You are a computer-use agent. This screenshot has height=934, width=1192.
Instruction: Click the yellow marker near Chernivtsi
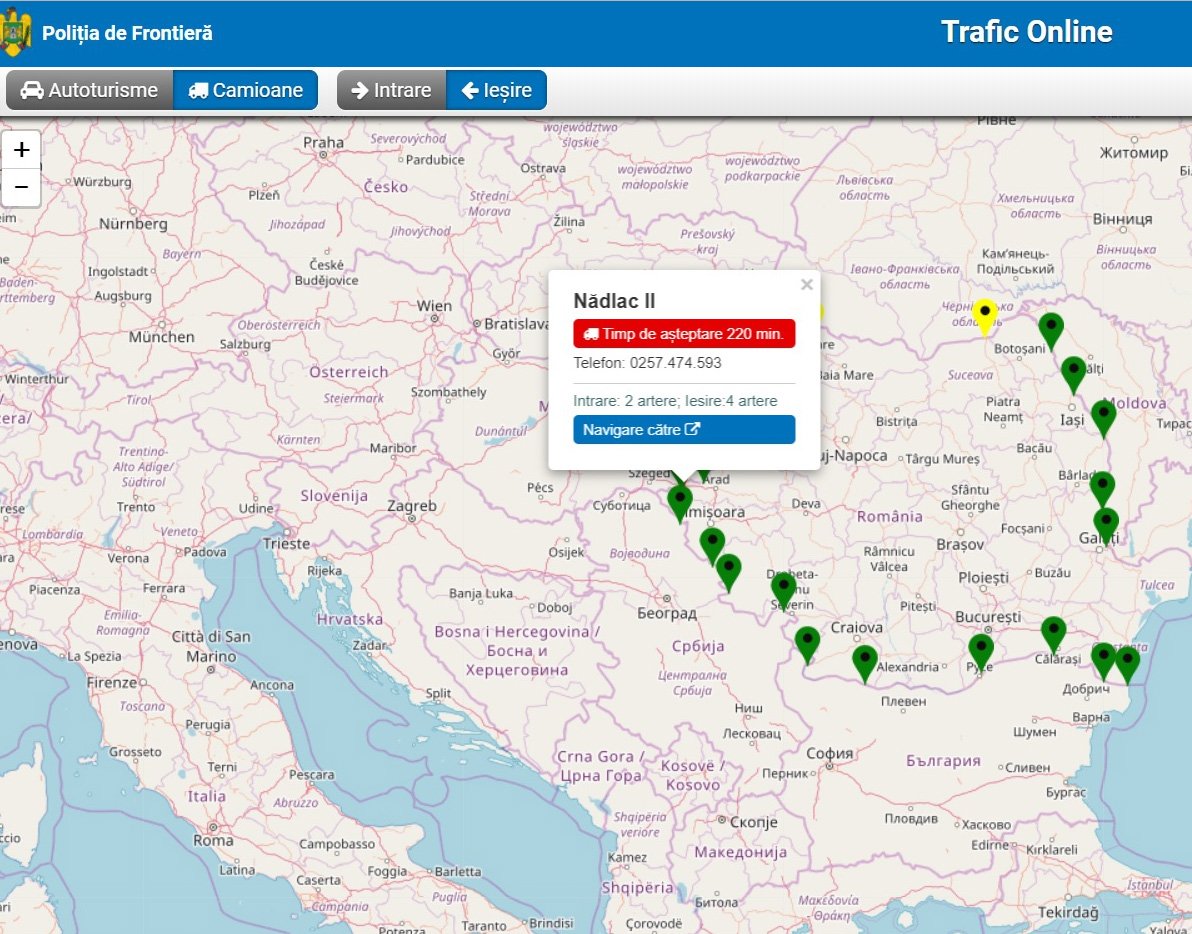[x=986, y=316]
